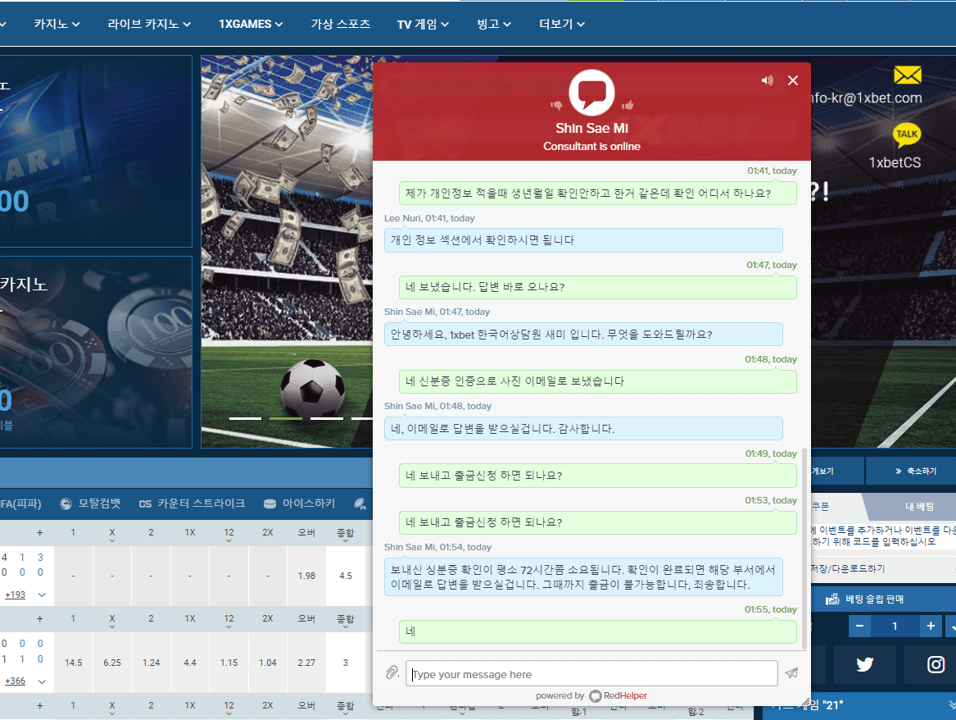
Task: Open the yellow KakaoTalk TALK icon
Action: (907, 135)
